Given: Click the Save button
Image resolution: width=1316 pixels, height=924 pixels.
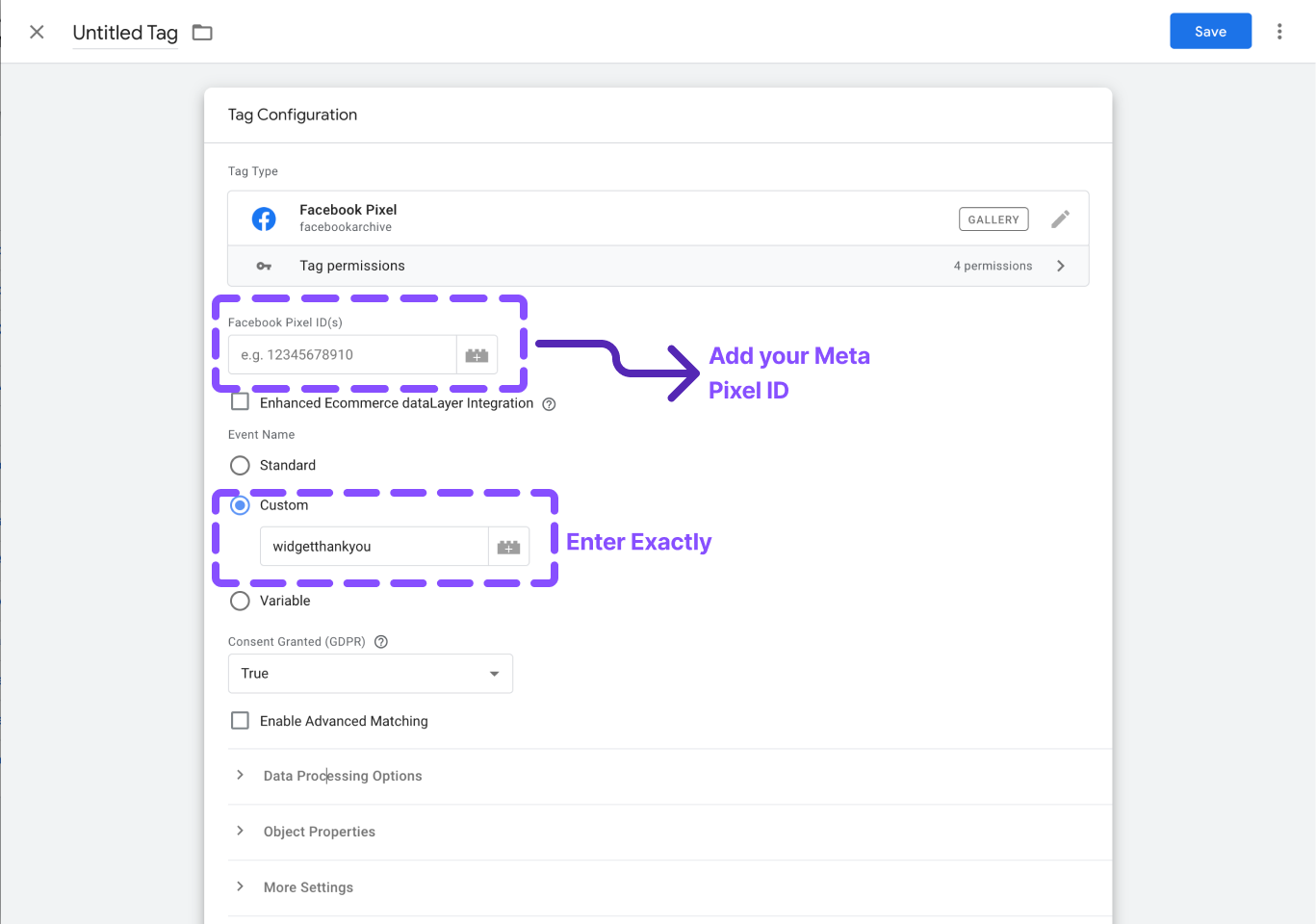Looking at the screenshot, I should click(1210, 32).
